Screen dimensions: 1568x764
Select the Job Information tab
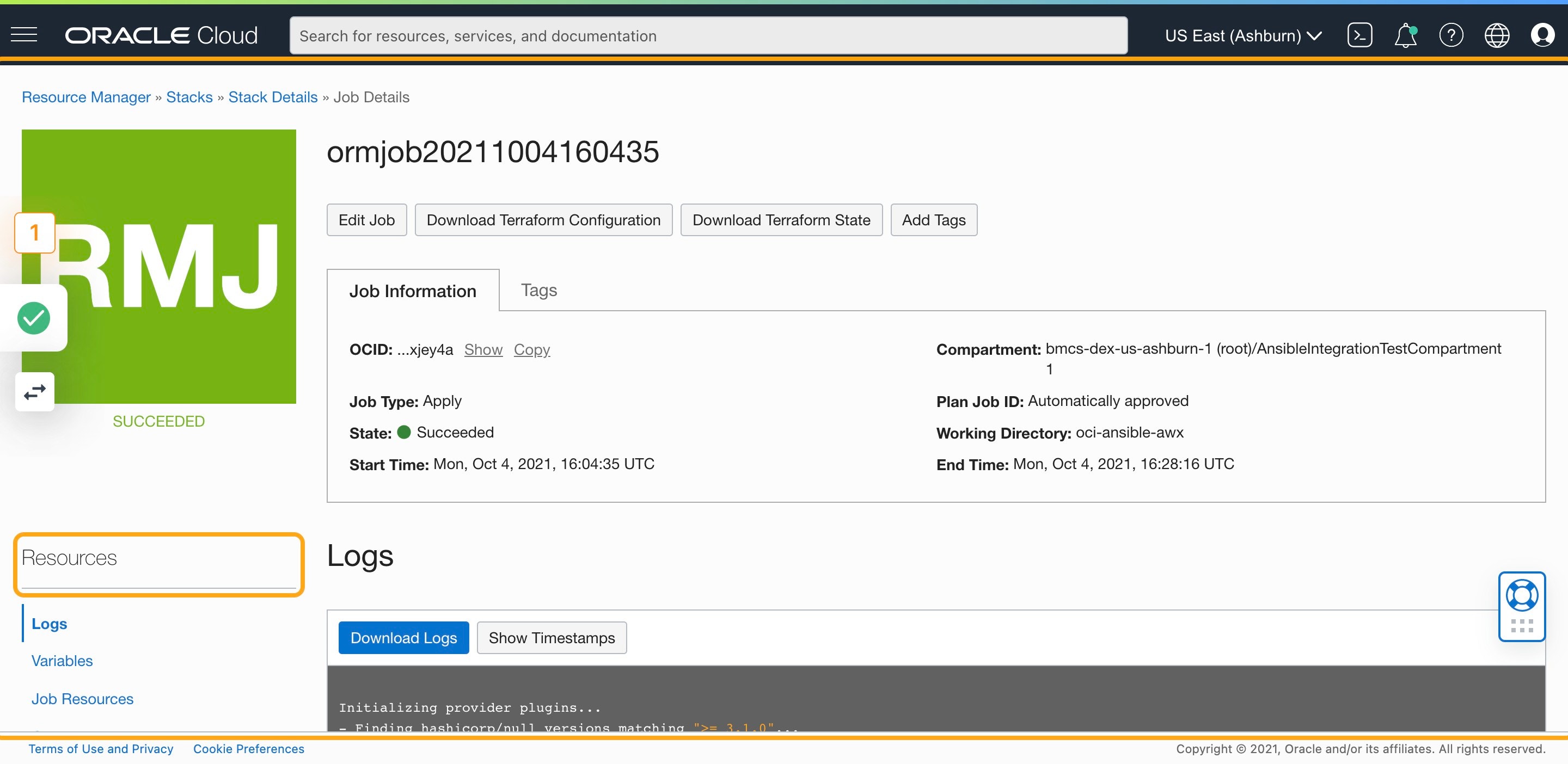point(413,291)
